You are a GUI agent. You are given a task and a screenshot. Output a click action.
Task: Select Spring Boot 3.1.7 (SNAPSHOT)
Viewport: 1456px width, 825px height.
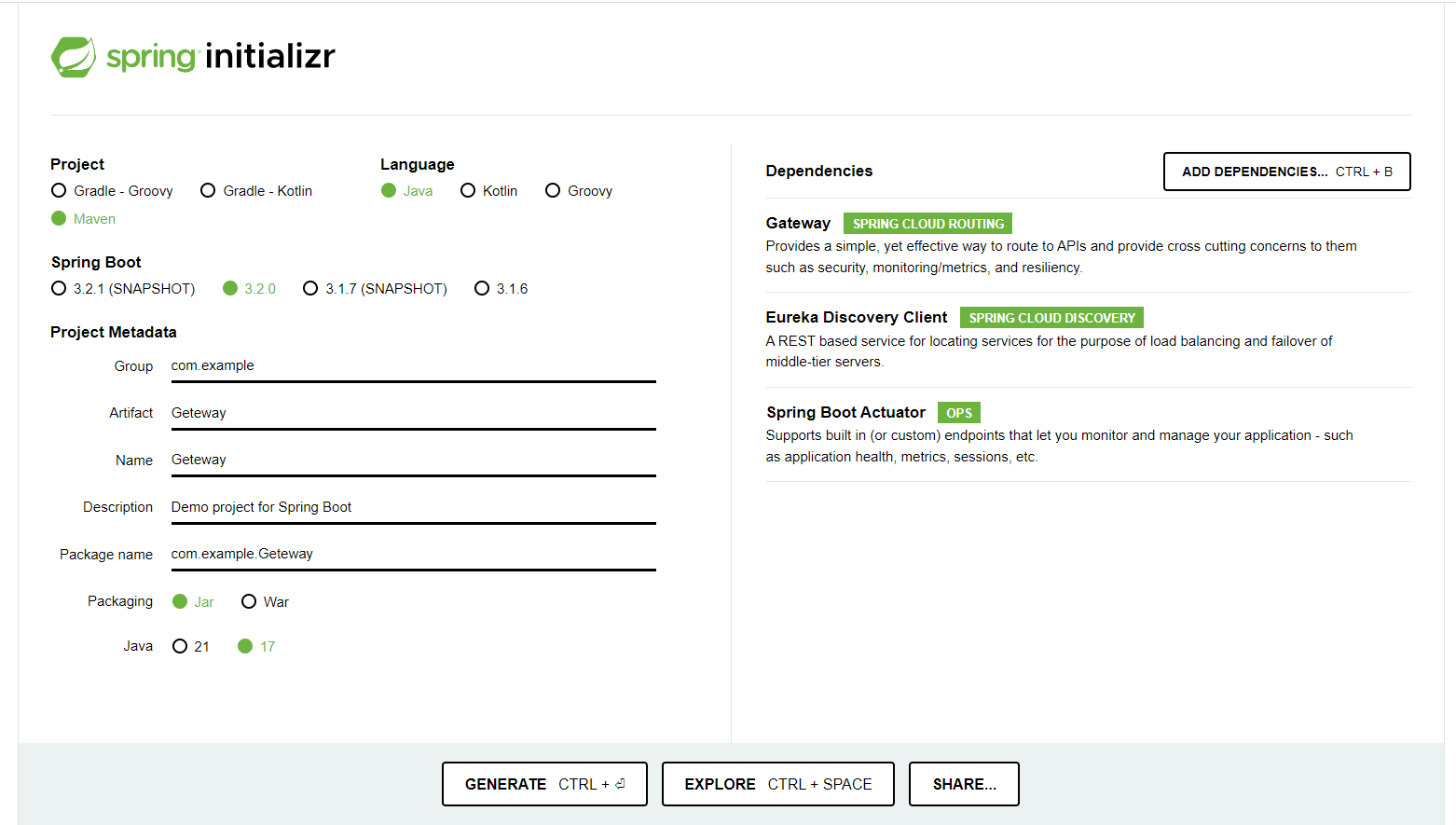tap(310, 289)
